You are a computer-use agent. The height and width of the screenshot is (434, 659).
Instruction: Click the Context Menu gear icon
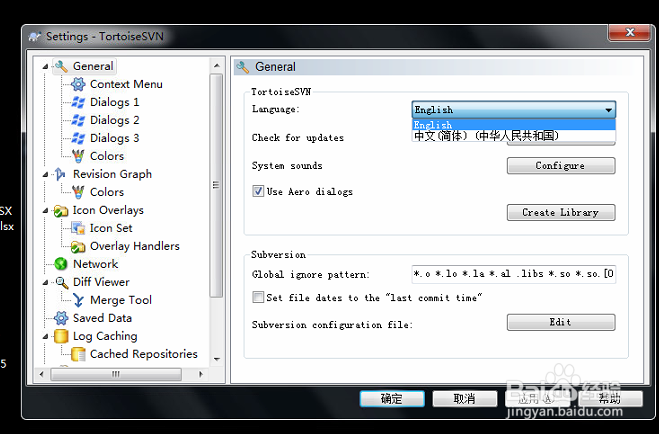tap(78, 84)
